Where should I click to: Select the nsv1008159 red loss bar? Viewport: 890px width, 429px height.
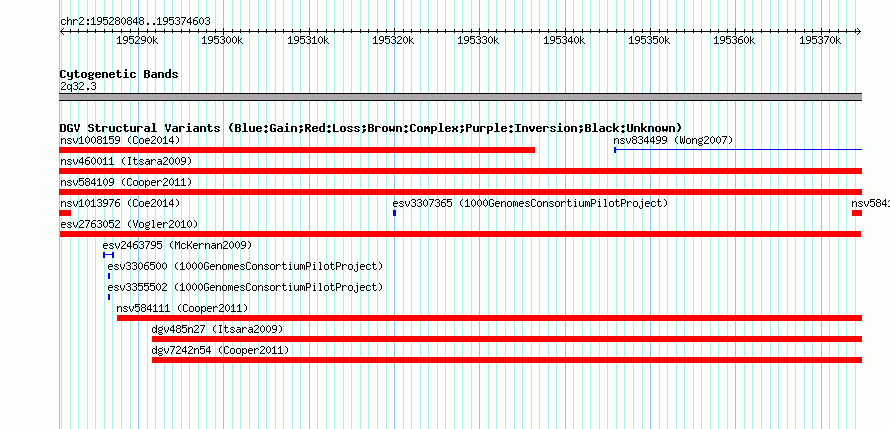[x=297, y=150]
